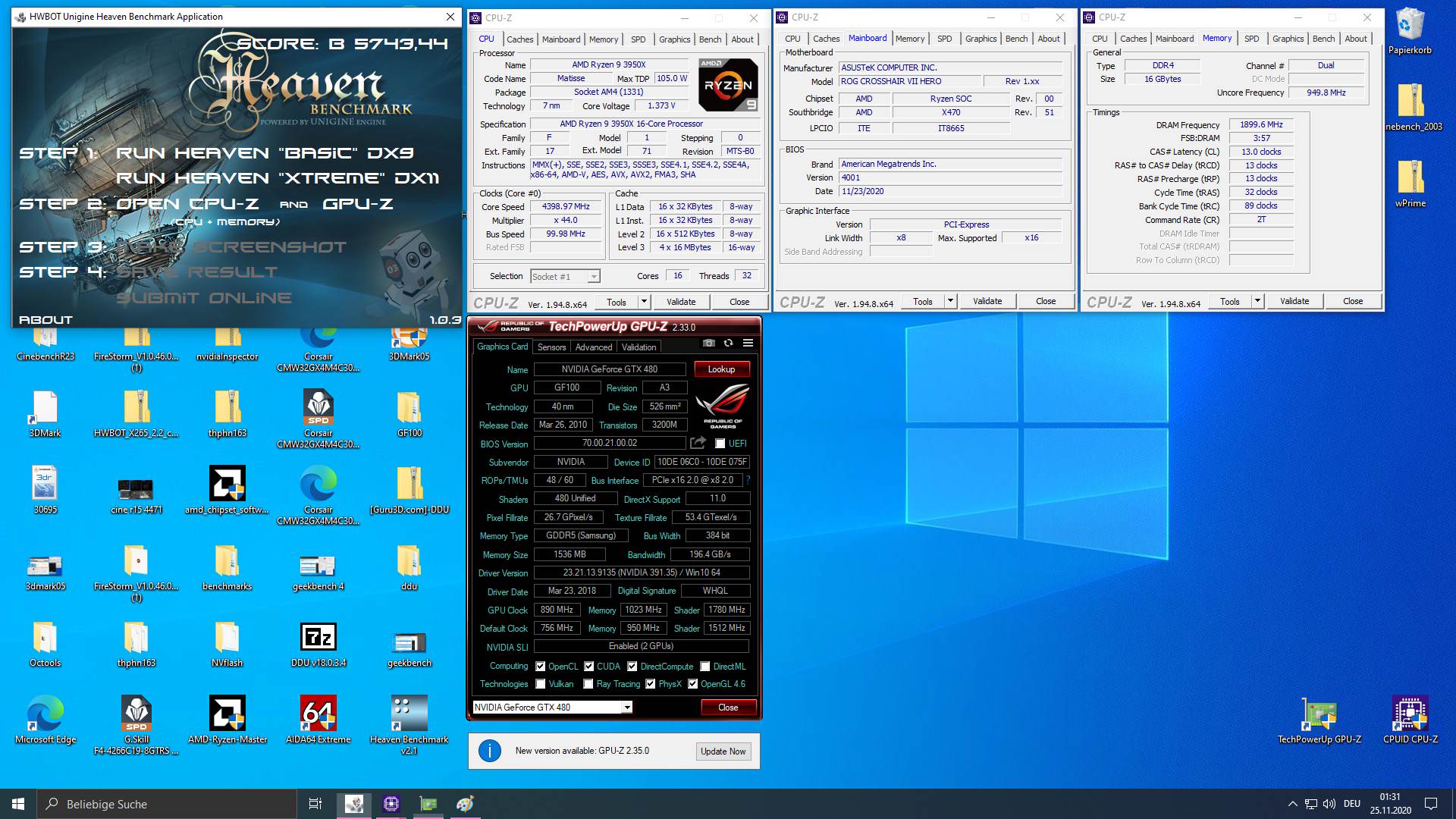Toggle the OpenCL checkbox

540,667
